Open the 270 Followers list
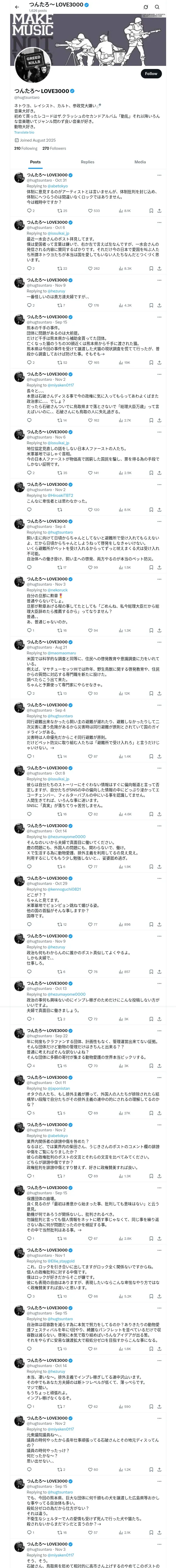176x1568 pixels. click(x=54, y=148)
